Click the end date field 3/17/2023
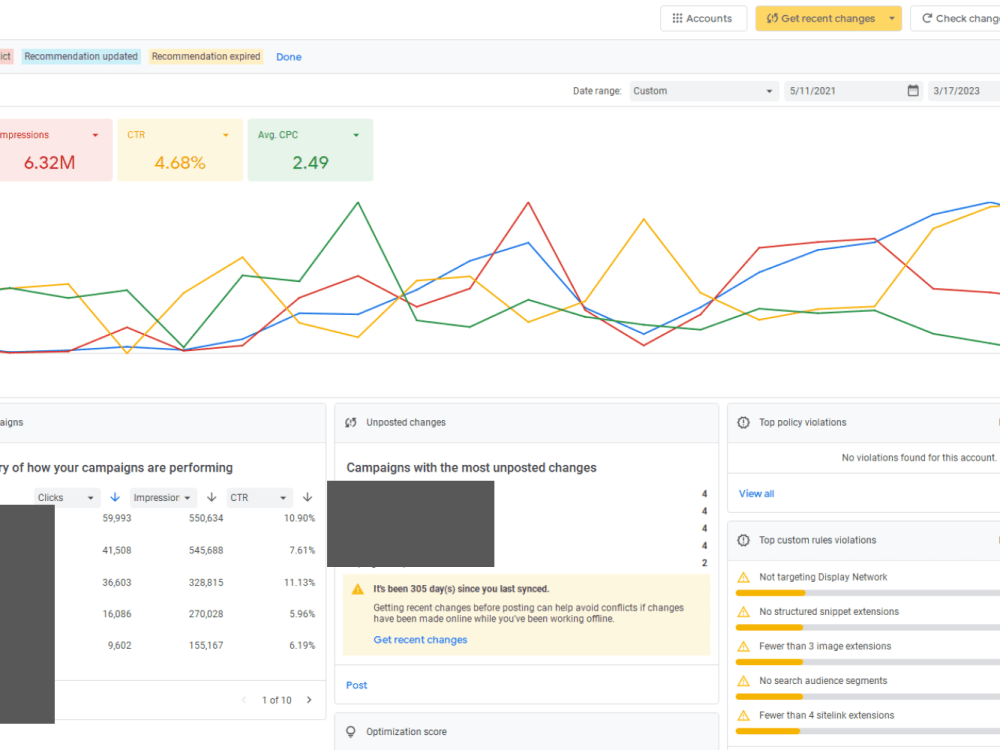This screenshot has height=750, width=1000. (964, 91)
